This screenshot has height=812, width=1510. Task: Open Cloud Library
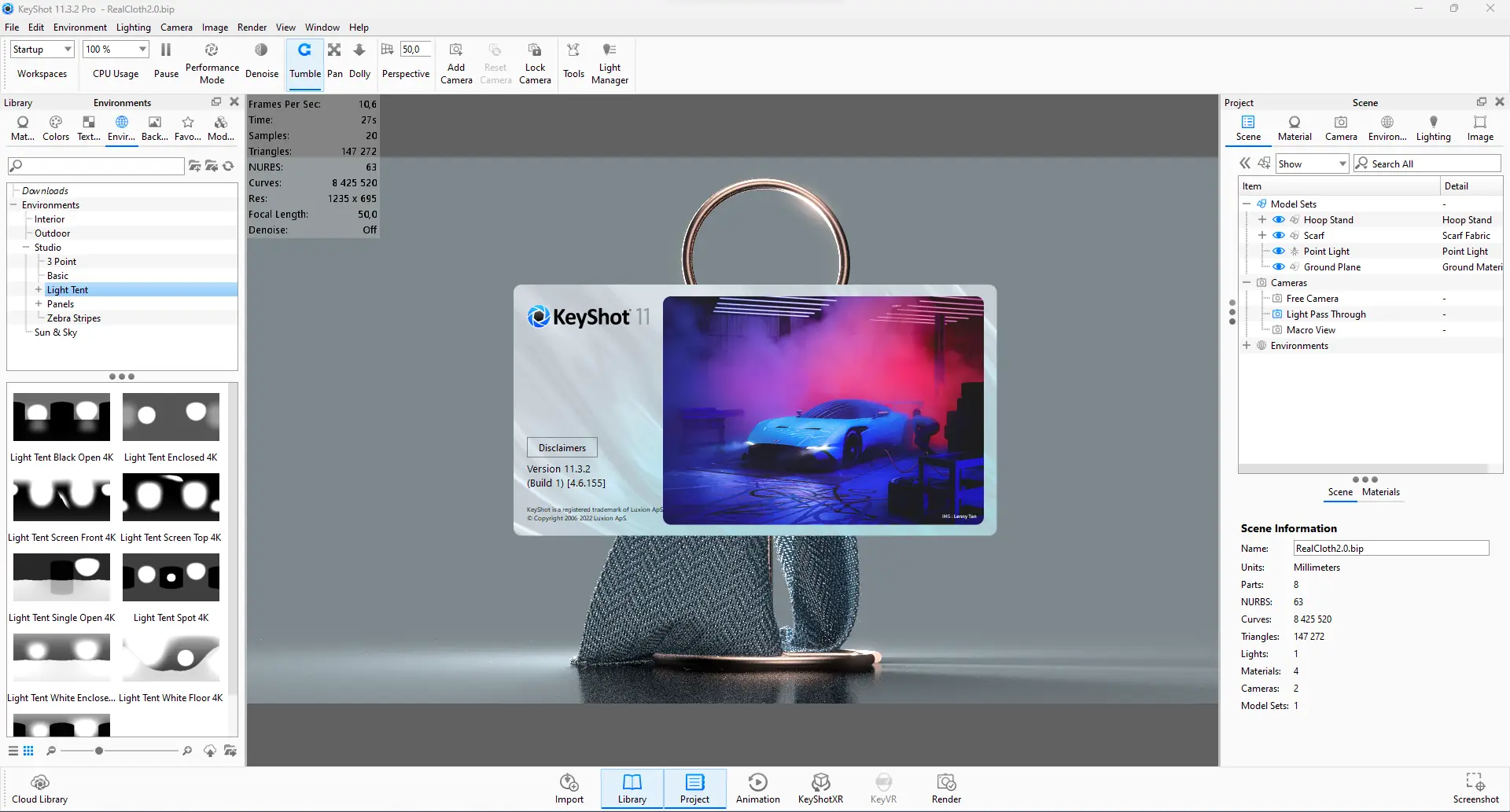[x=40, y=789]
